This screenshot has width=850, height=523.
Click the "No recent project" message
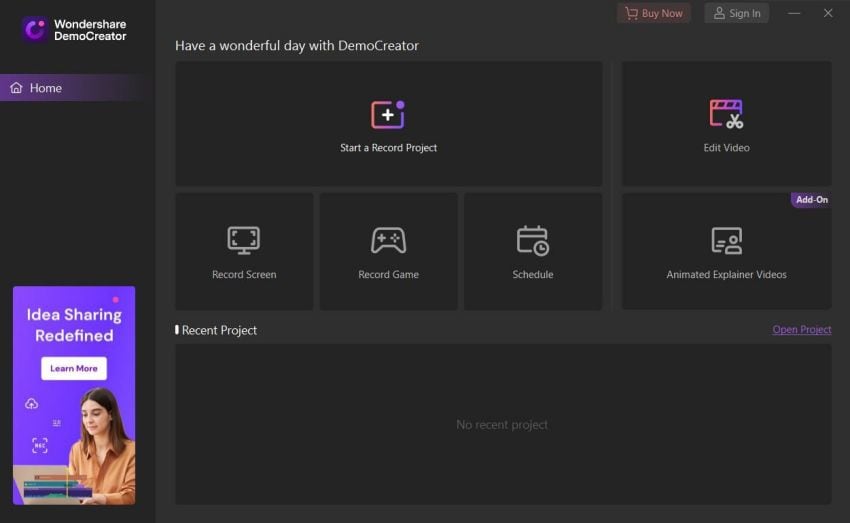[x=502, y=424]
